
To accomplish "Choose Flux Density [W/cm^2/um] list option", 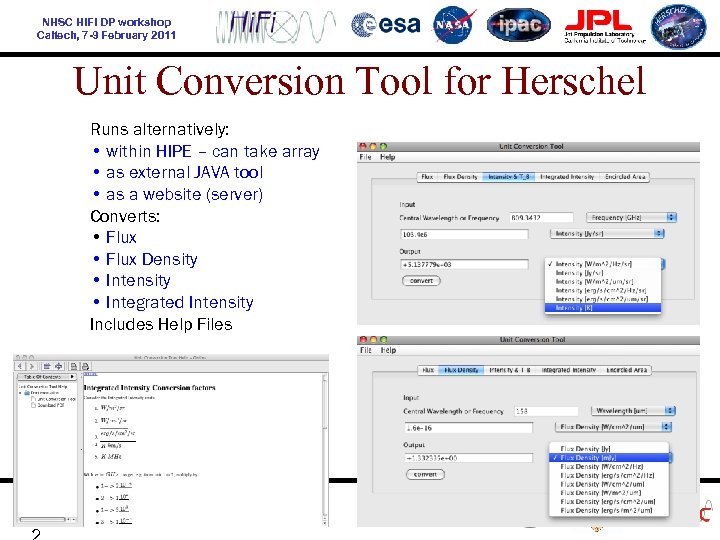I will [x=609, y=484].
